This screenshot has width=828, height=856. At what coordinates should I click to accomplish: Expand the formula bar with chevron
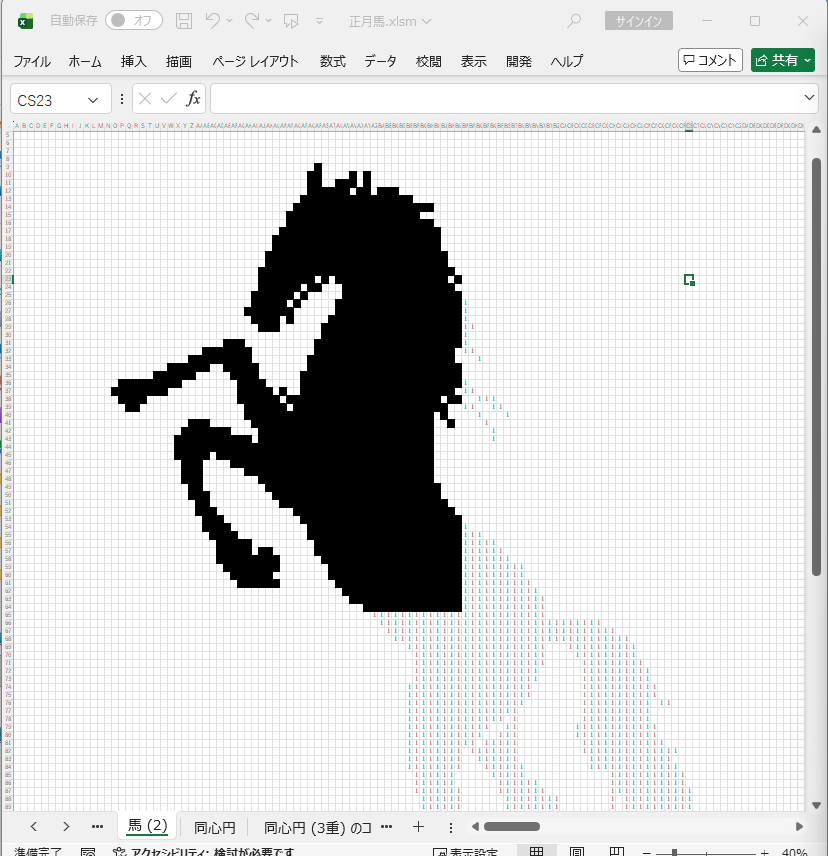810,98
